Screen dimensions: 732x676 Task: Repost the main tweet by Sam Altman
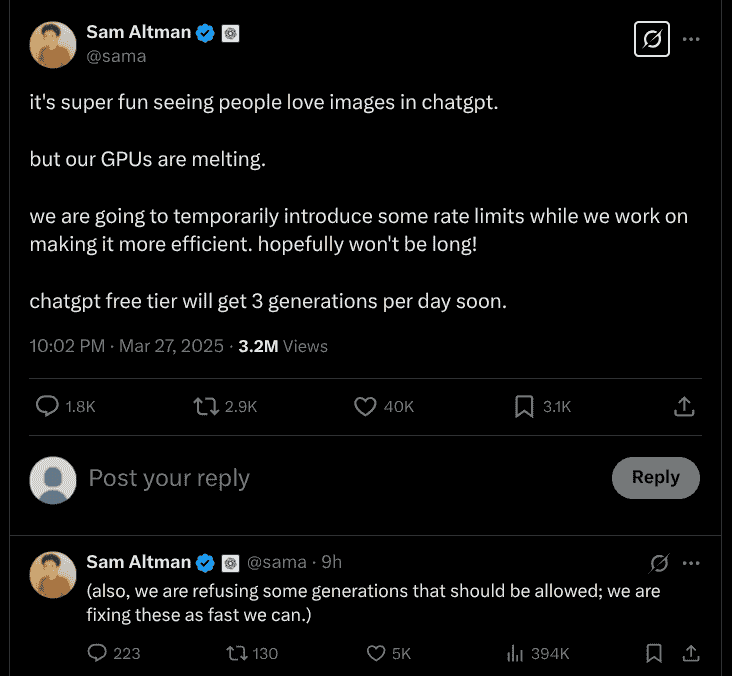pyautogui.click(x=206, y=406)
